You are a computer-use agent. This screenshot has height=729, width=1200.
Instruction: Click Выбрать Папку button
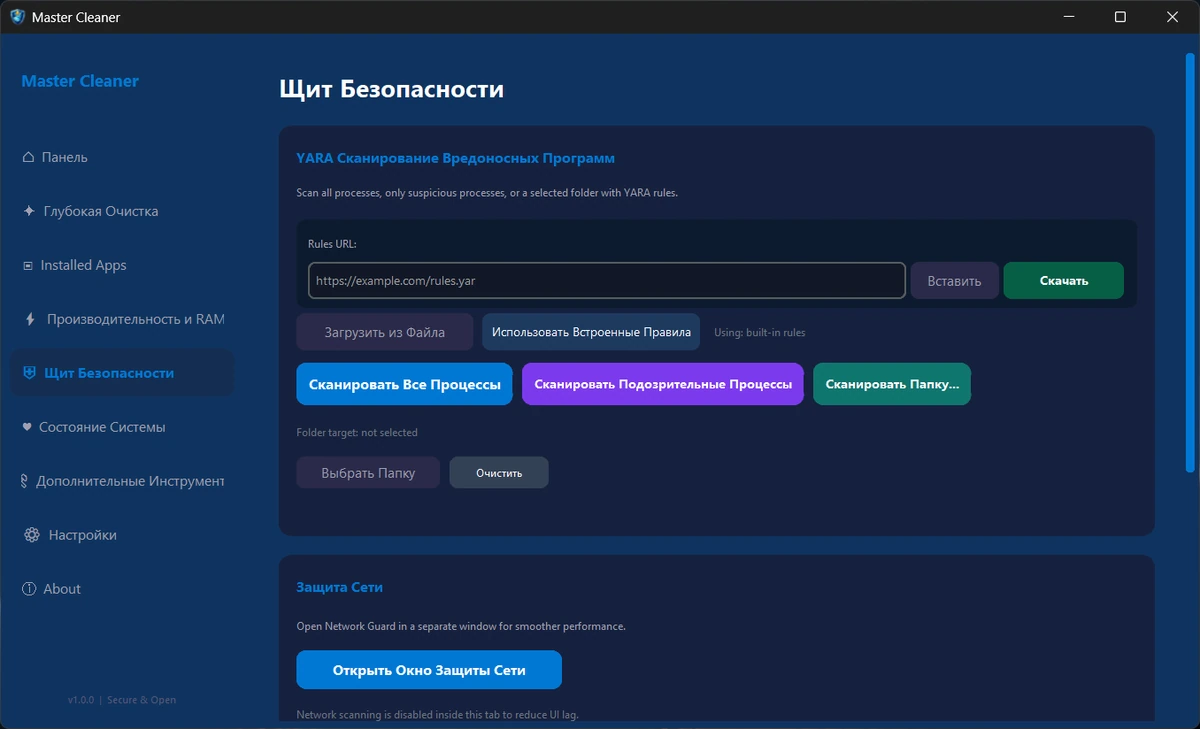point(368,472)
